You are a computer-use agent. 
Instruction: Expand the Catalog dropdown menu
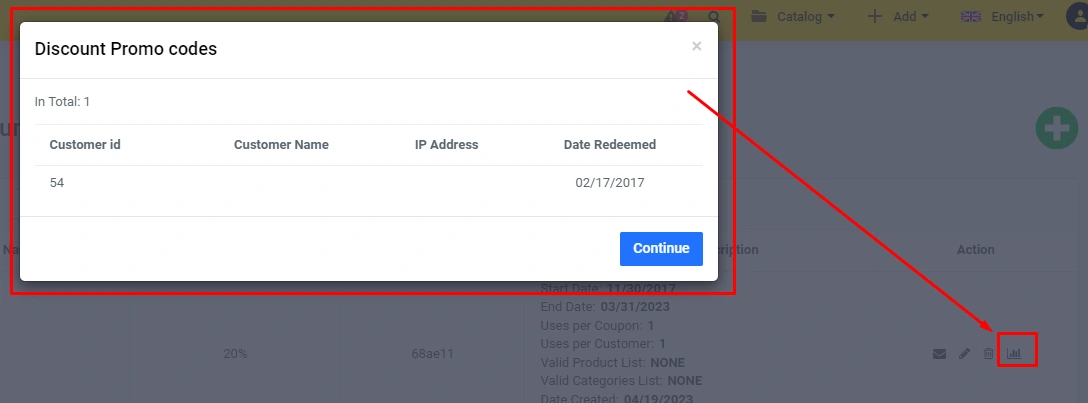(793, 17)
